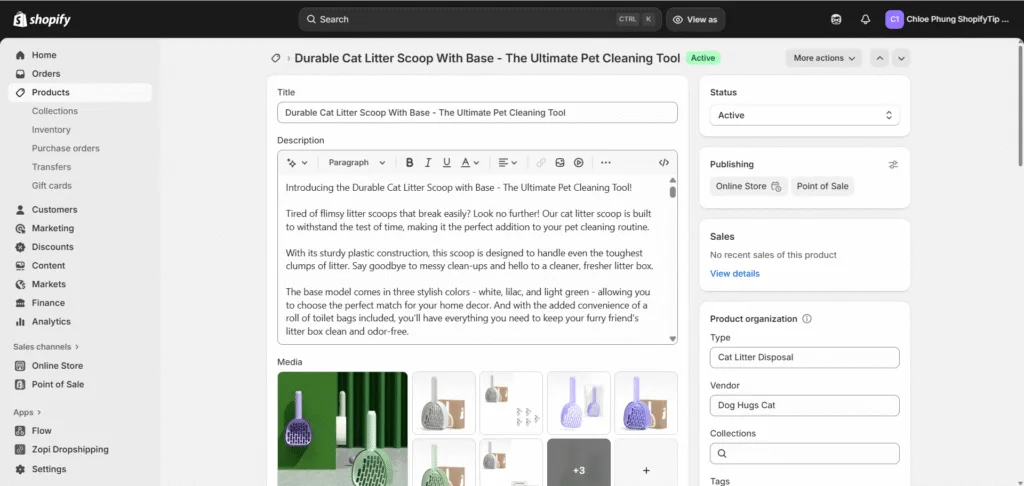The width and height of the screenshot is (1024, 486).
Task: Click the Point of Sale sidebar icon
Action: click(20, 385)
